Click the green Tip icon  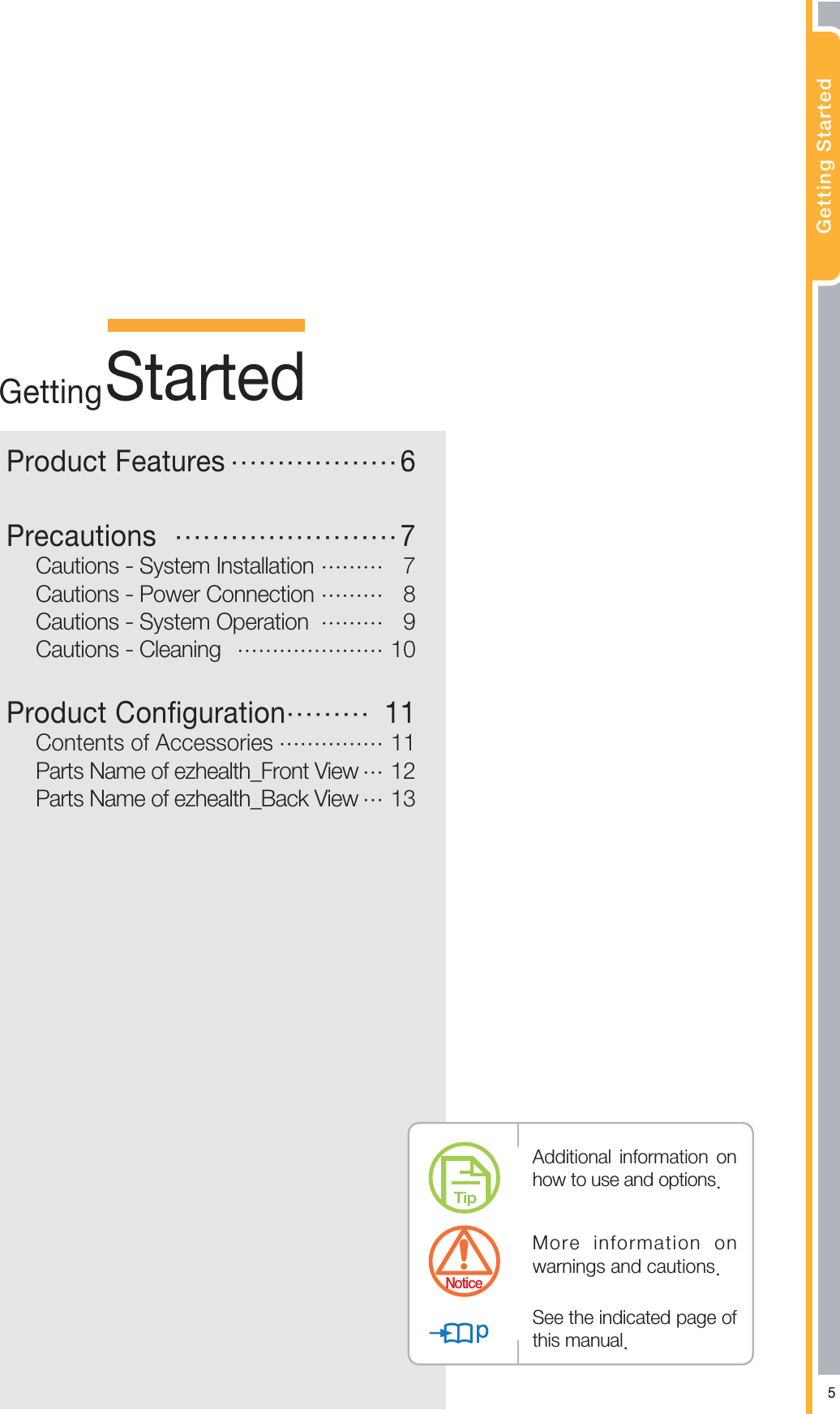tap(464, 1177)
